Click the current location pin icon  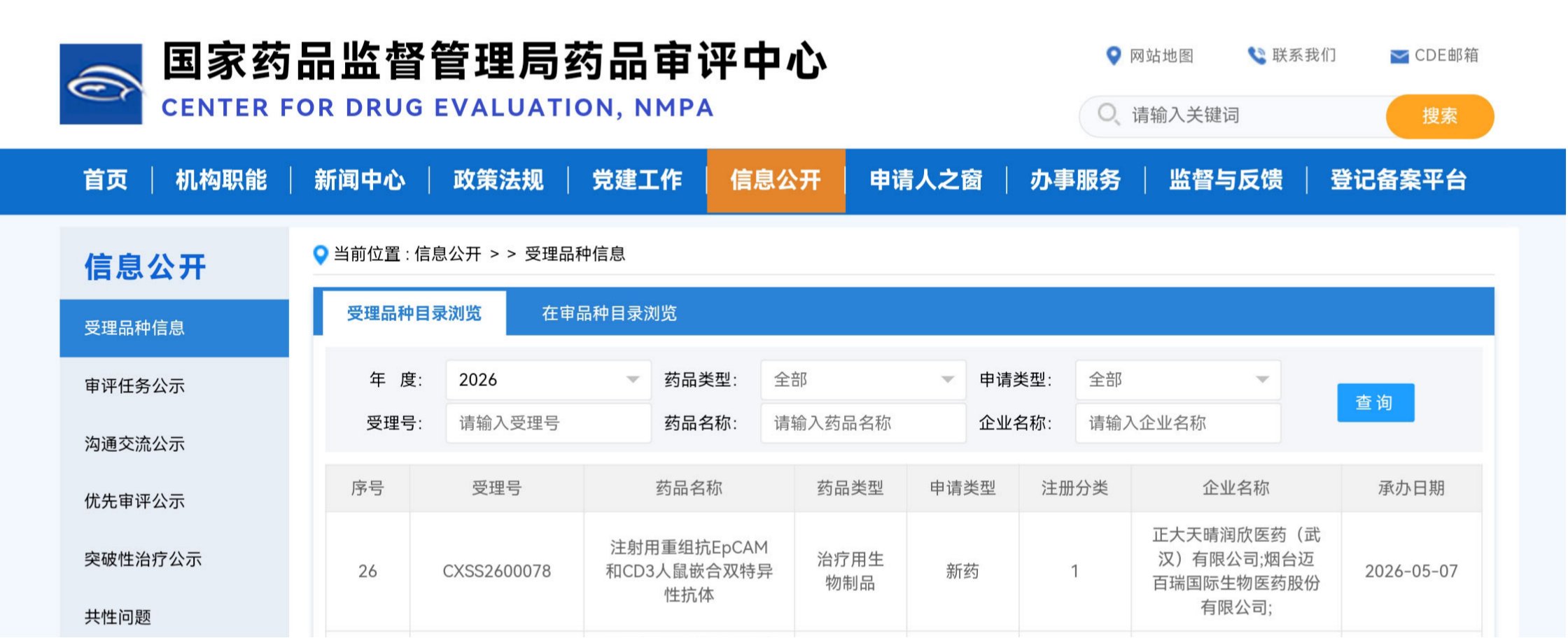(321, 255)
